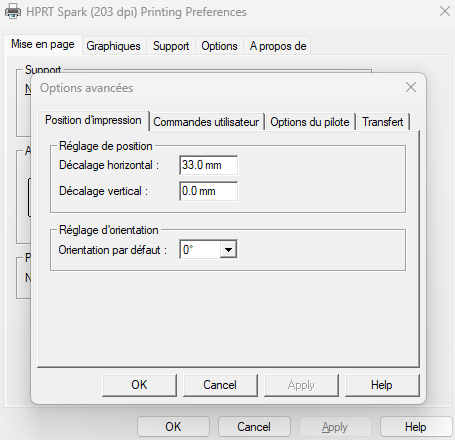Switch to the Graphiques tab in Printing Preferences
Screen dimensions: 455x440
pos(113,46)
